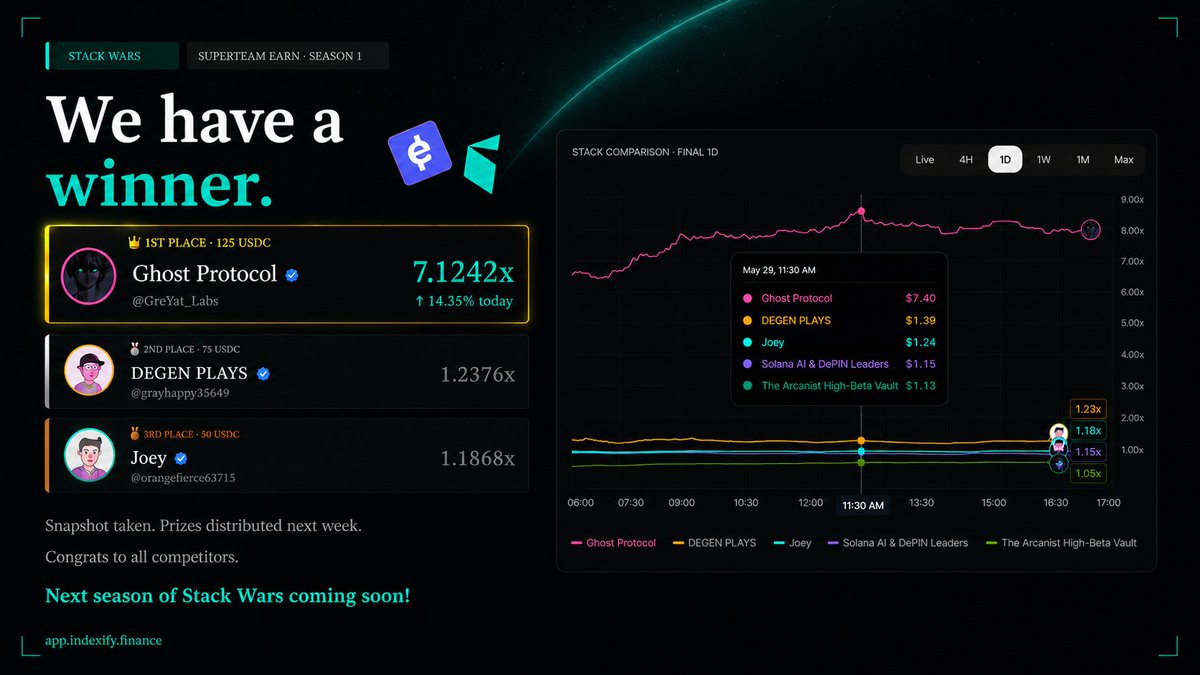Viewport: 1200px width, 675px height.
Task: Click the May 29, 11:30 AM tooltip header
Action: coord(779,271)
